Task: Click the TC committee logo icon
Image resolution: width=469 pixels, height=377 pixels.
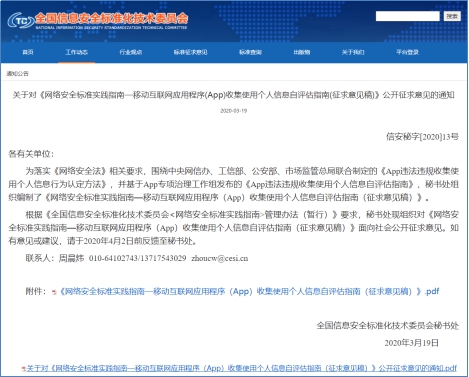Action: (20, 20)
